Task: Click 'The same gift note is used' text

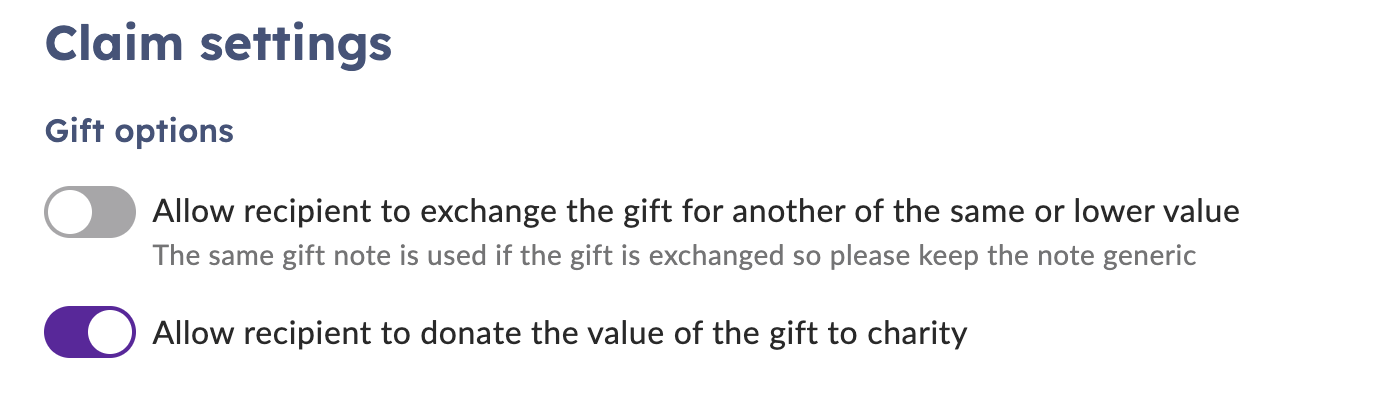Action: pos(319,256)
